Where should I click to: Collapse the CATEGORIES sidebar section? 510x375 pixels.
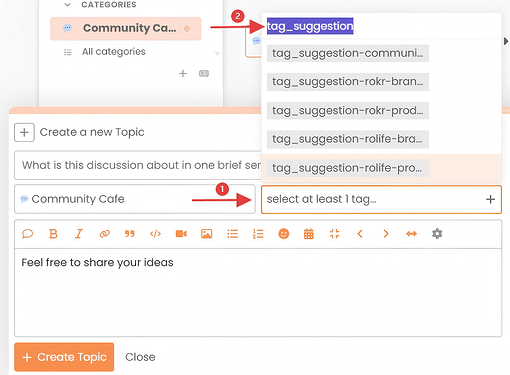pyautogui.click(x=68, y=5)
